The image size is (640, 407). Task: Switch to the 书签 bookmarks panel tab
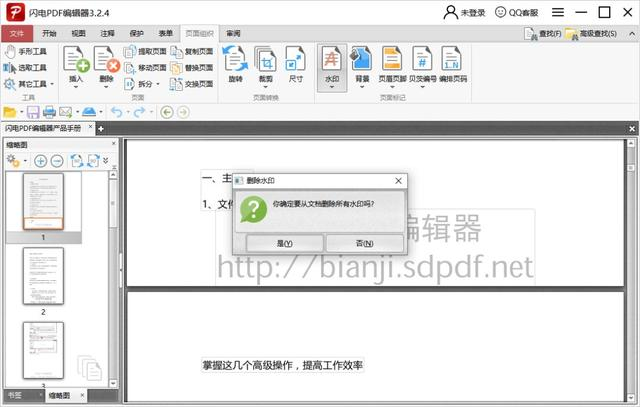click(16, 395)
